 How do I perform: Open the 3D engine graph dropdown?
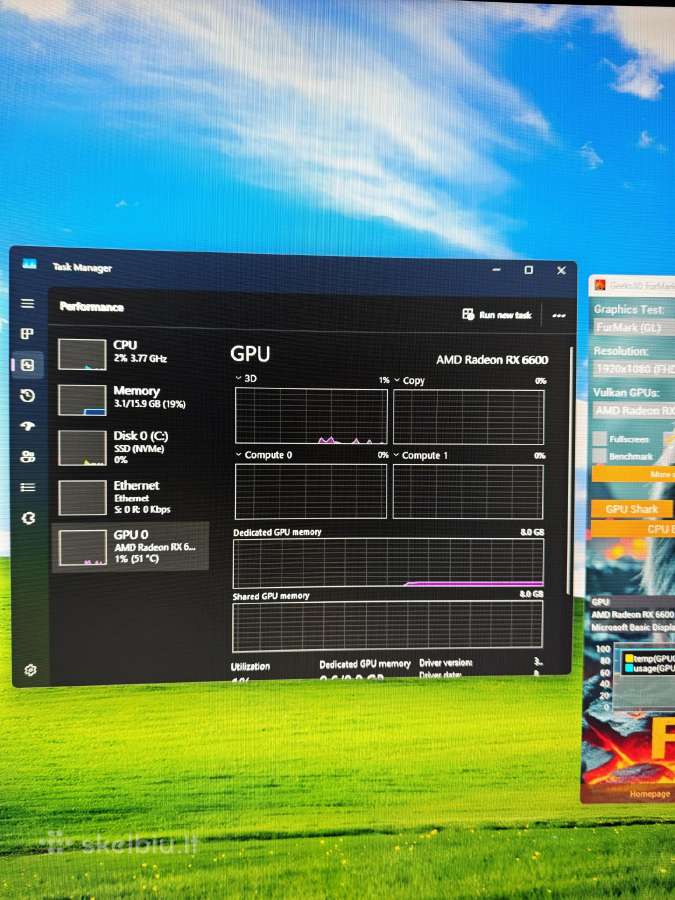click(x=239, y=378)
